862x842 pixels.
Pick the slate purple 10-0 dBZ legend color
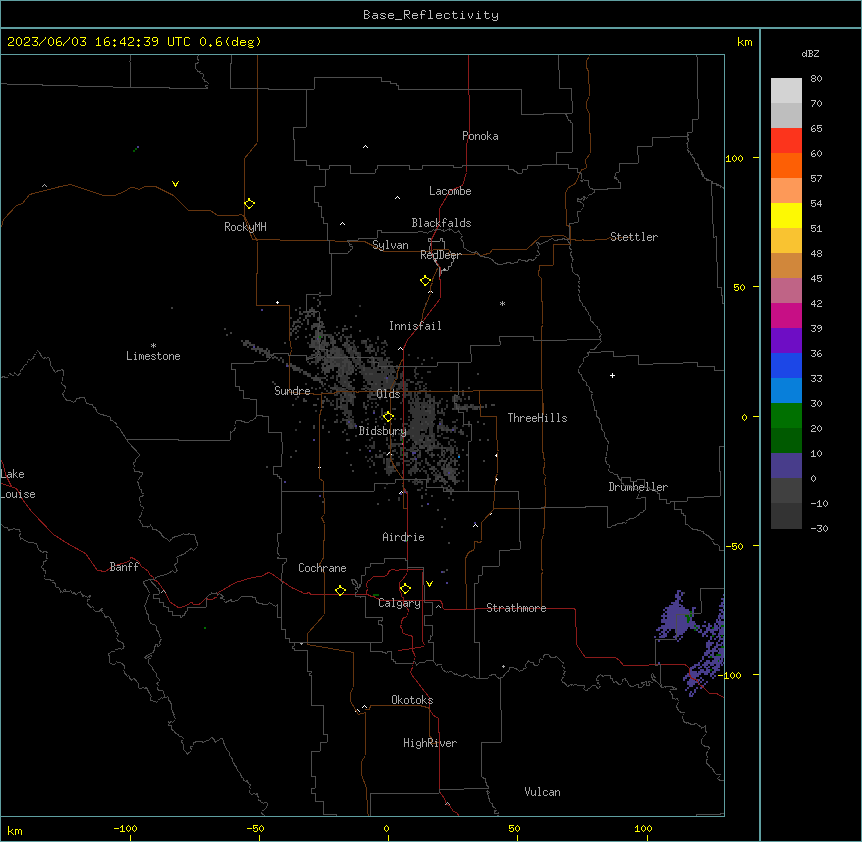786,466
